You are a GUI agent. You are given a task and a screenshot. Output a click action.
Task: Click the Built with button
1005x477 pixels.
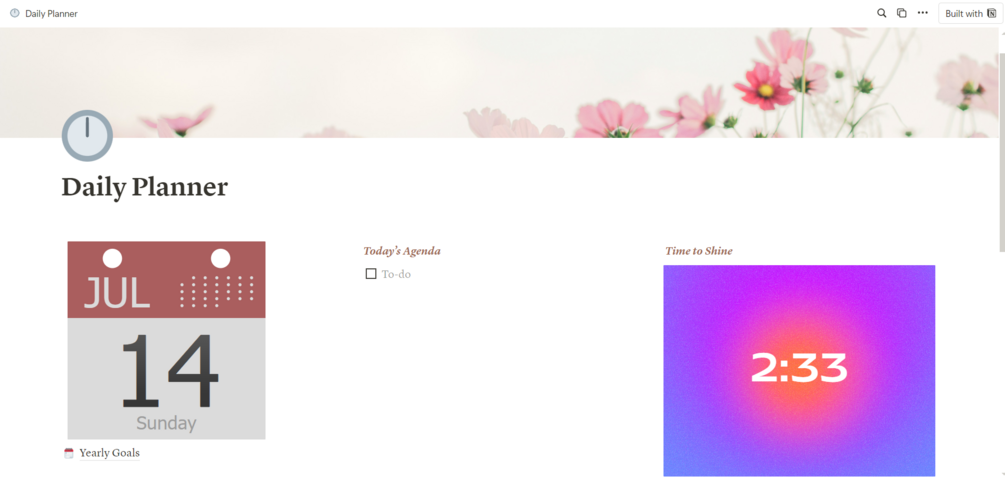(970, 13)
